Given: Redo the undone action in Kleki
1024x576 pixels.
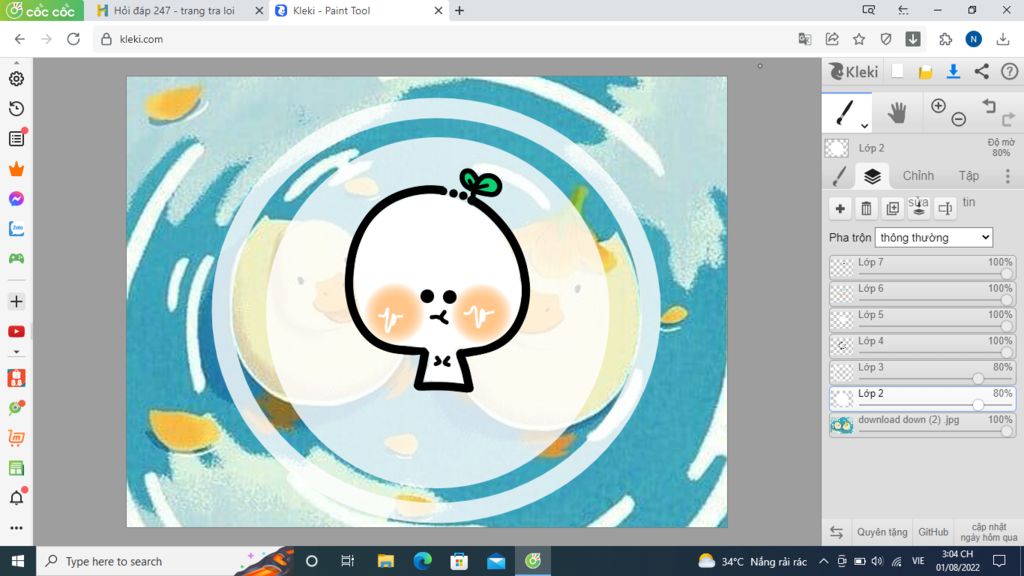Looking at the screenshot, I should click(x=1008, y=119).
